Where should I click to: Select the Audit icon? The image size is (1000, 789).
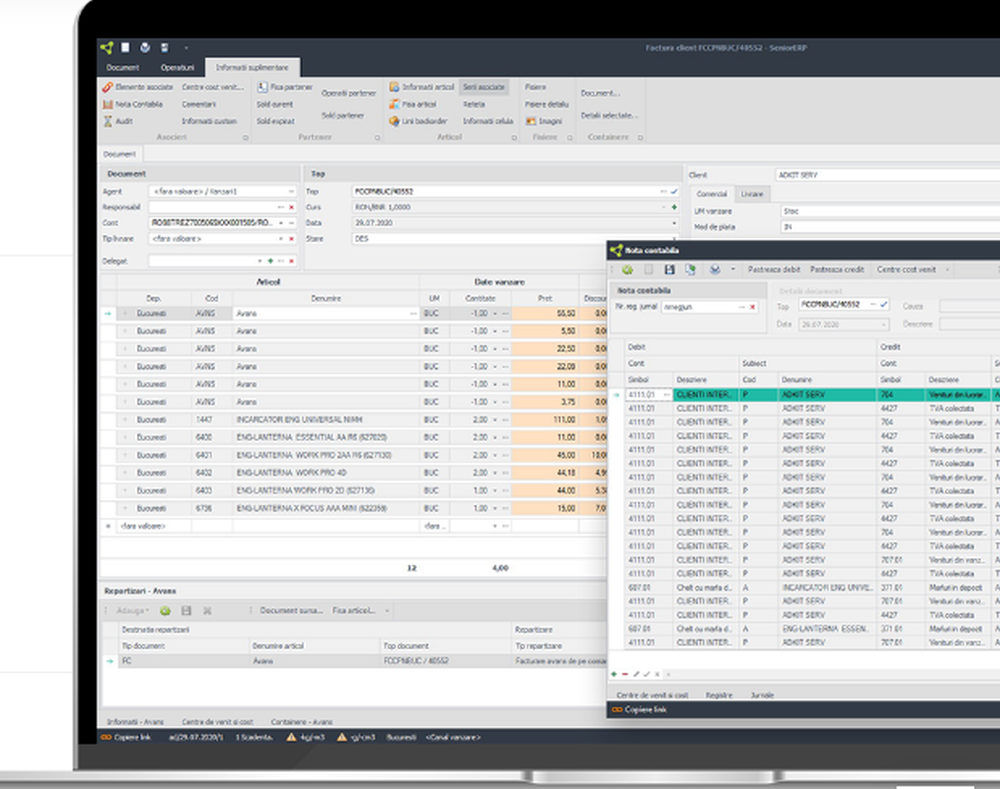[x=107, y=121]
